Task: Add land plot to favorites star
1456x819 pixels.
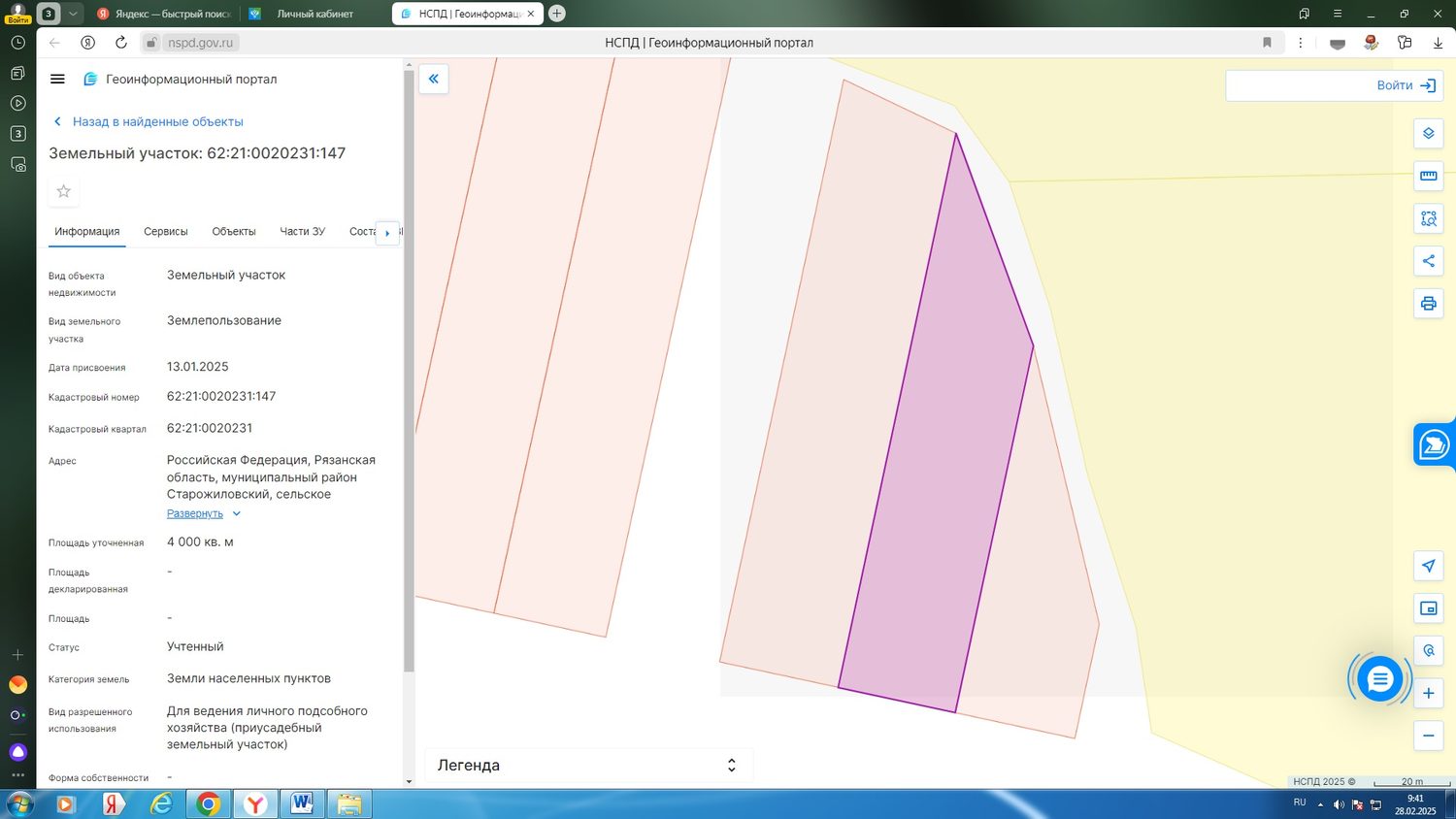Action: pyautogui.click(x=64, y=191)
